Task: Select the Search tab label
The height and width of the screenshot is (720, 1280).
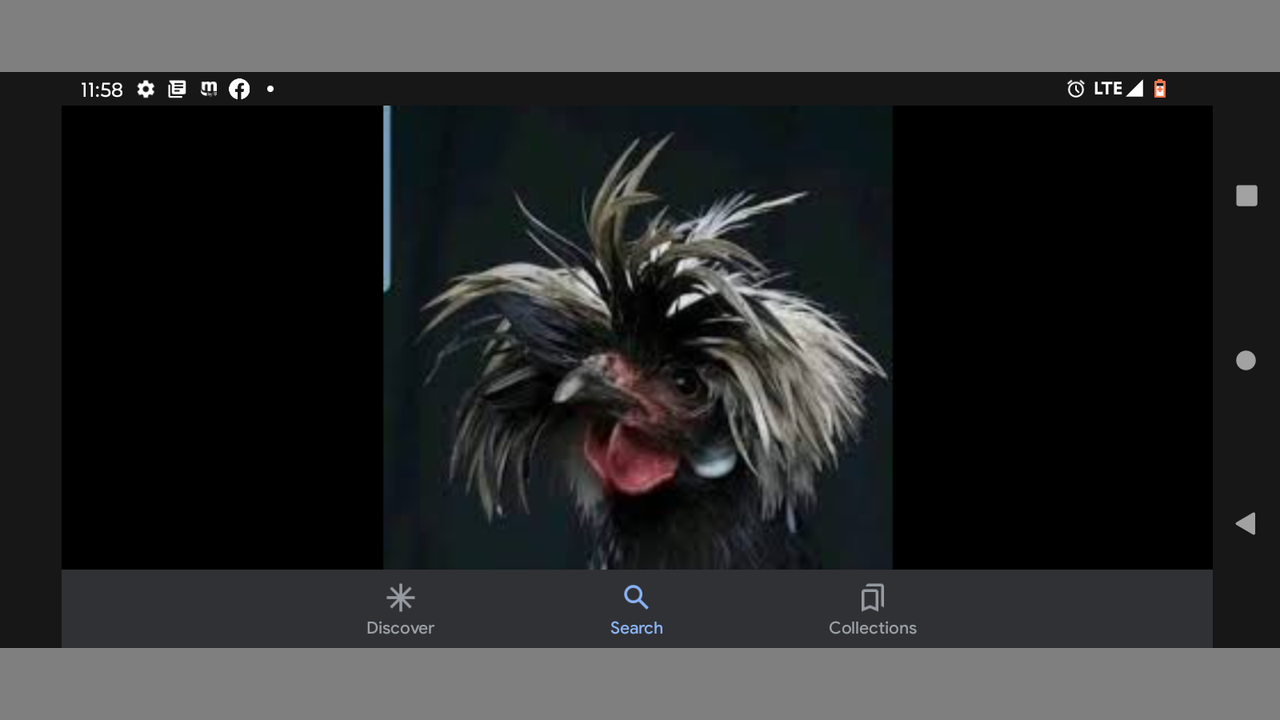Action: pos(636,628)
